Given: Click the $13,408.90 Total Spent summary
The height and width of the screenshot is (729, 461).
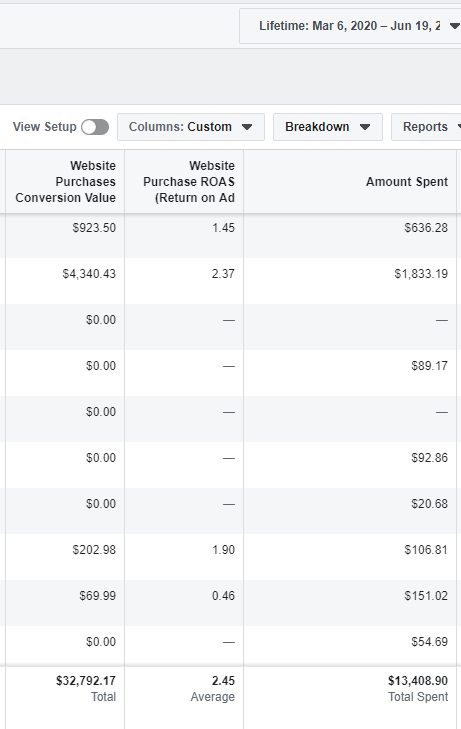Looking at the screenshot, I should (418, 689).
